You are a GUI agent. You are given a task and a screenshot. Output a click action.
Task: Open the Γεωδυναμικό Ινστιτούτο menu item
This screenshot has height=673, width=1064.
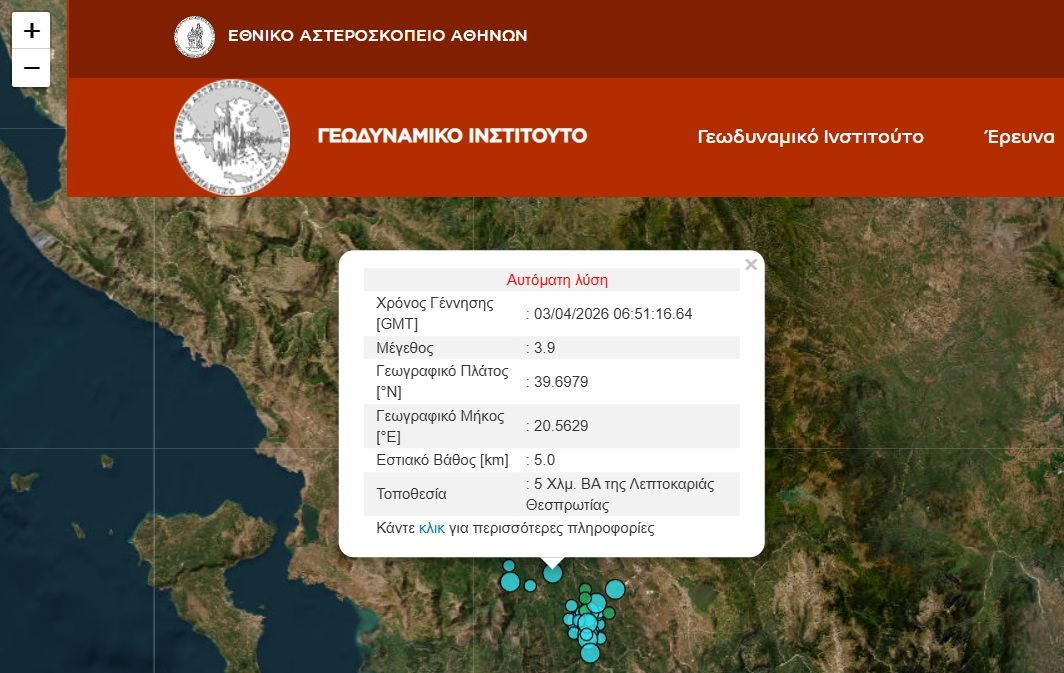coord(810,137)
